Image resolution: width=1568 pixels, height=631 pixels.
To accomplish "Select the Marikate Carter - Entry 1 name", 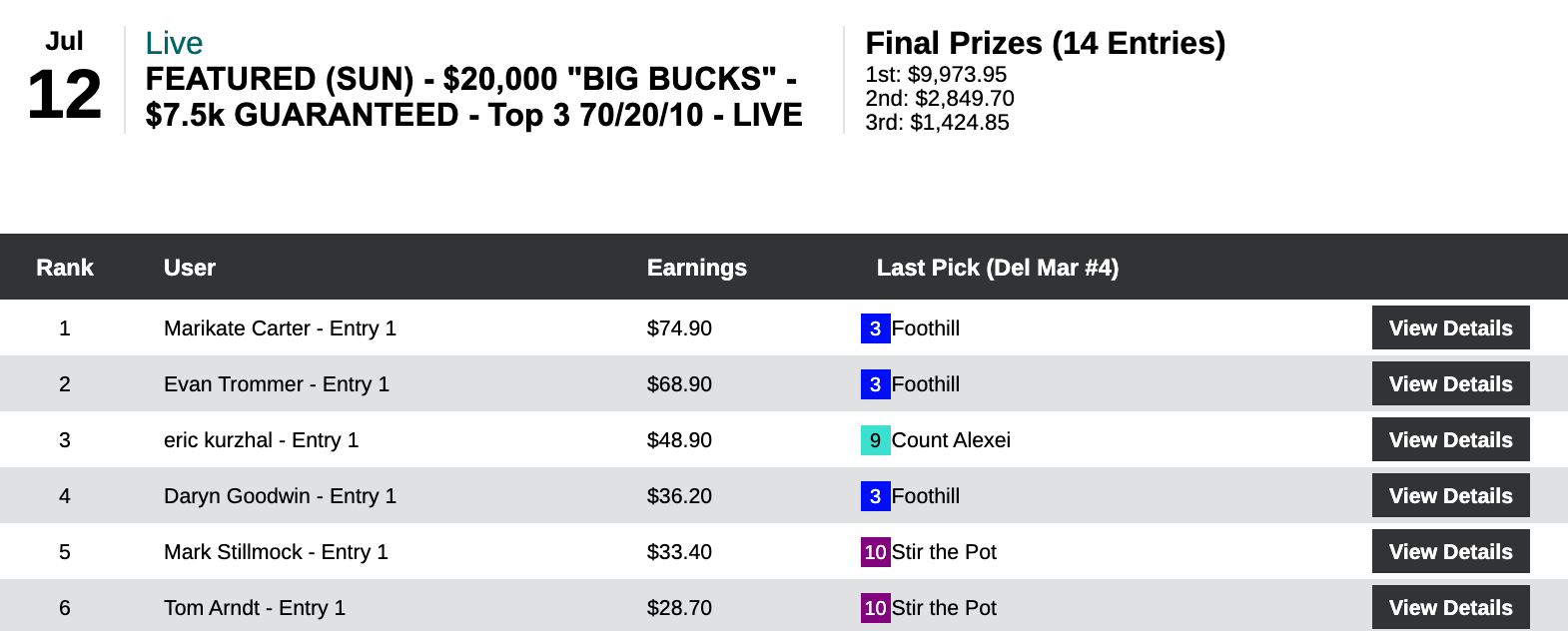I will [x=280, y=328].
